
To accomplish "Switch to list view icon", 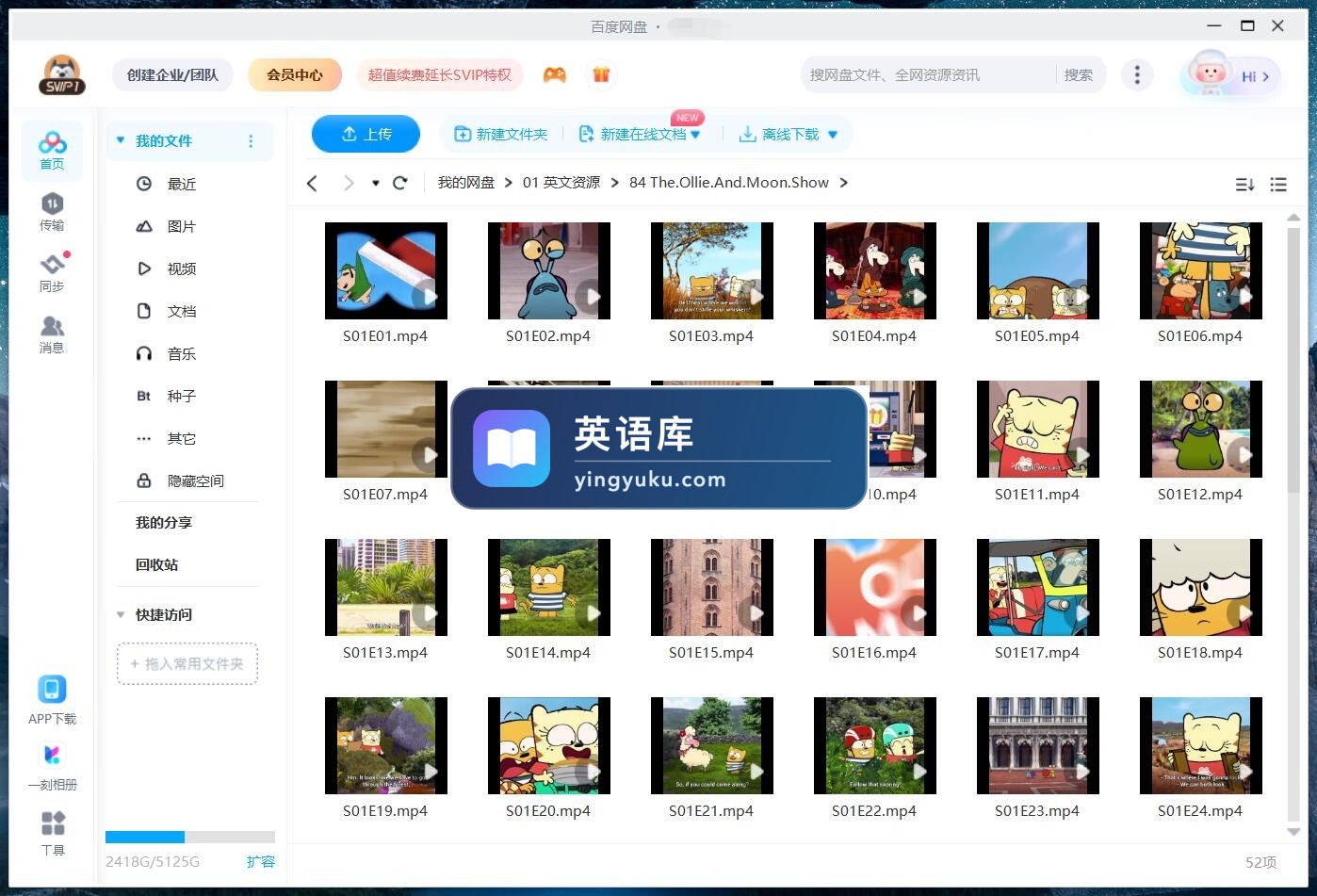I will 1278,185.
